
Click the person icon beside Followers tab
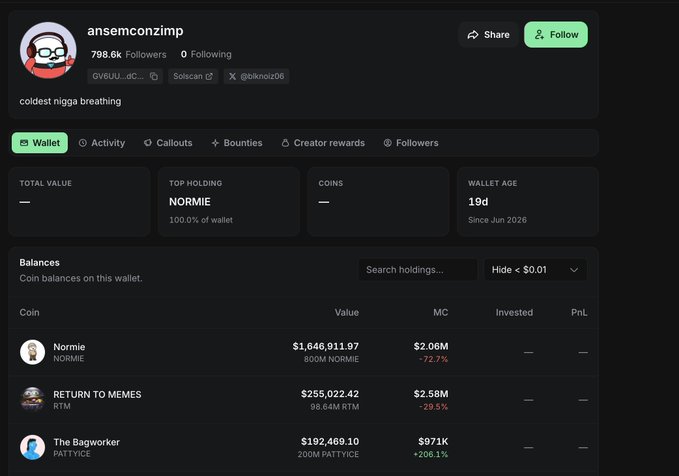[388, 143]
